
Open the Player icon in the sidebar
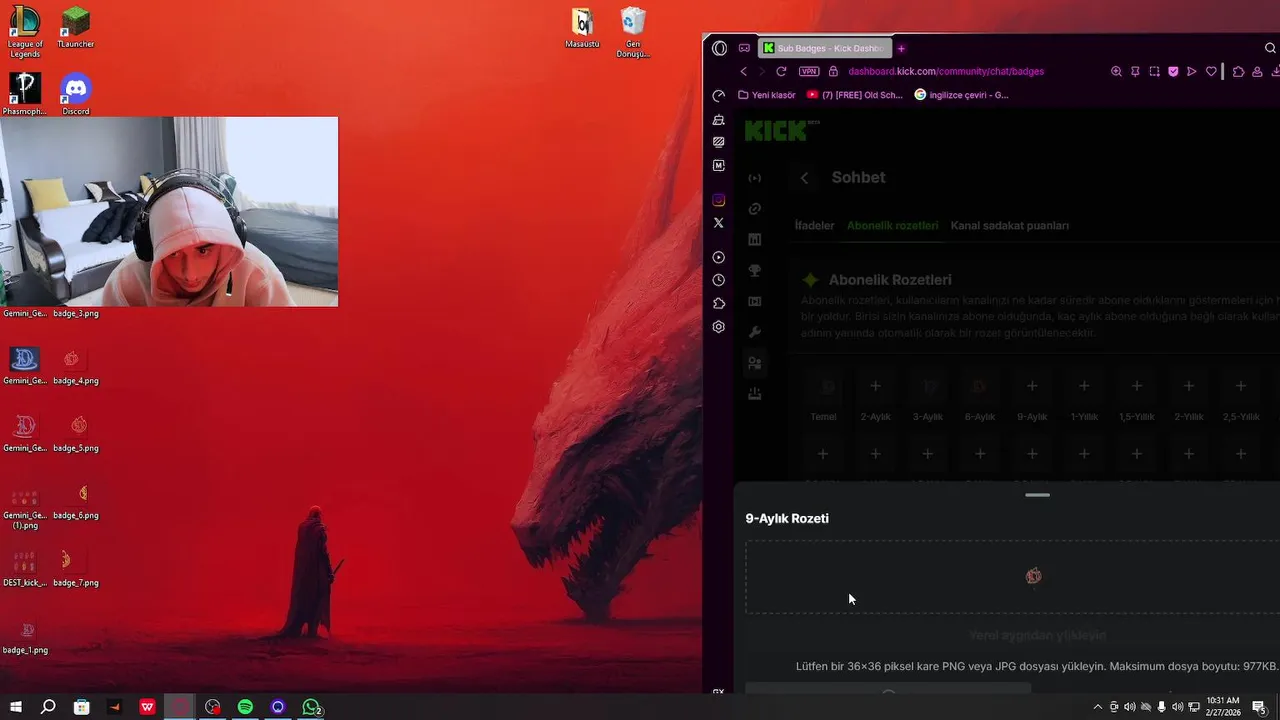[718, 257]
